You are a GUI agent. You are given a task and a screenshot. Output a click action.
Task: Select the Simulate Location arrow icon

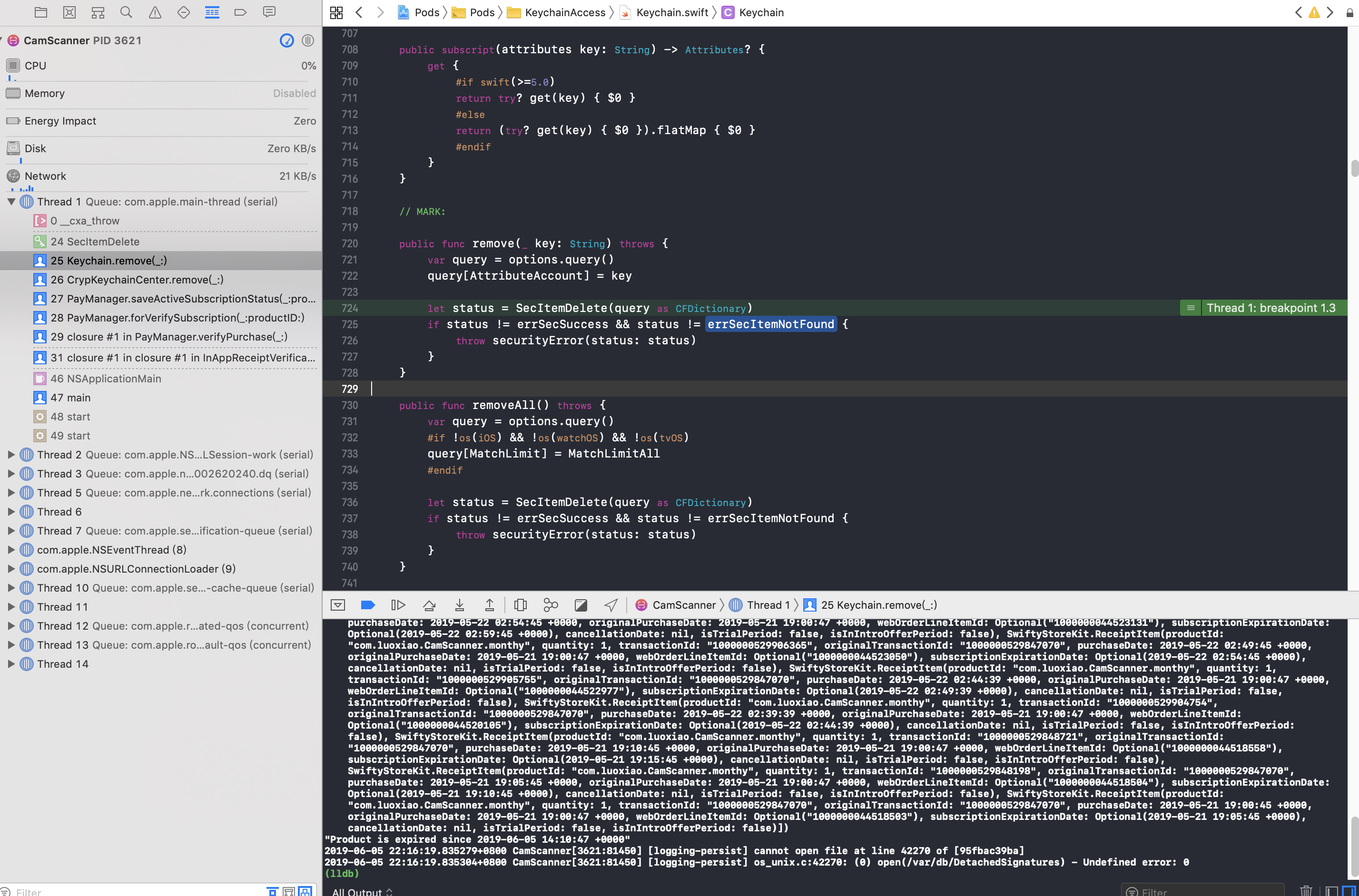click(x=611, y=604)
